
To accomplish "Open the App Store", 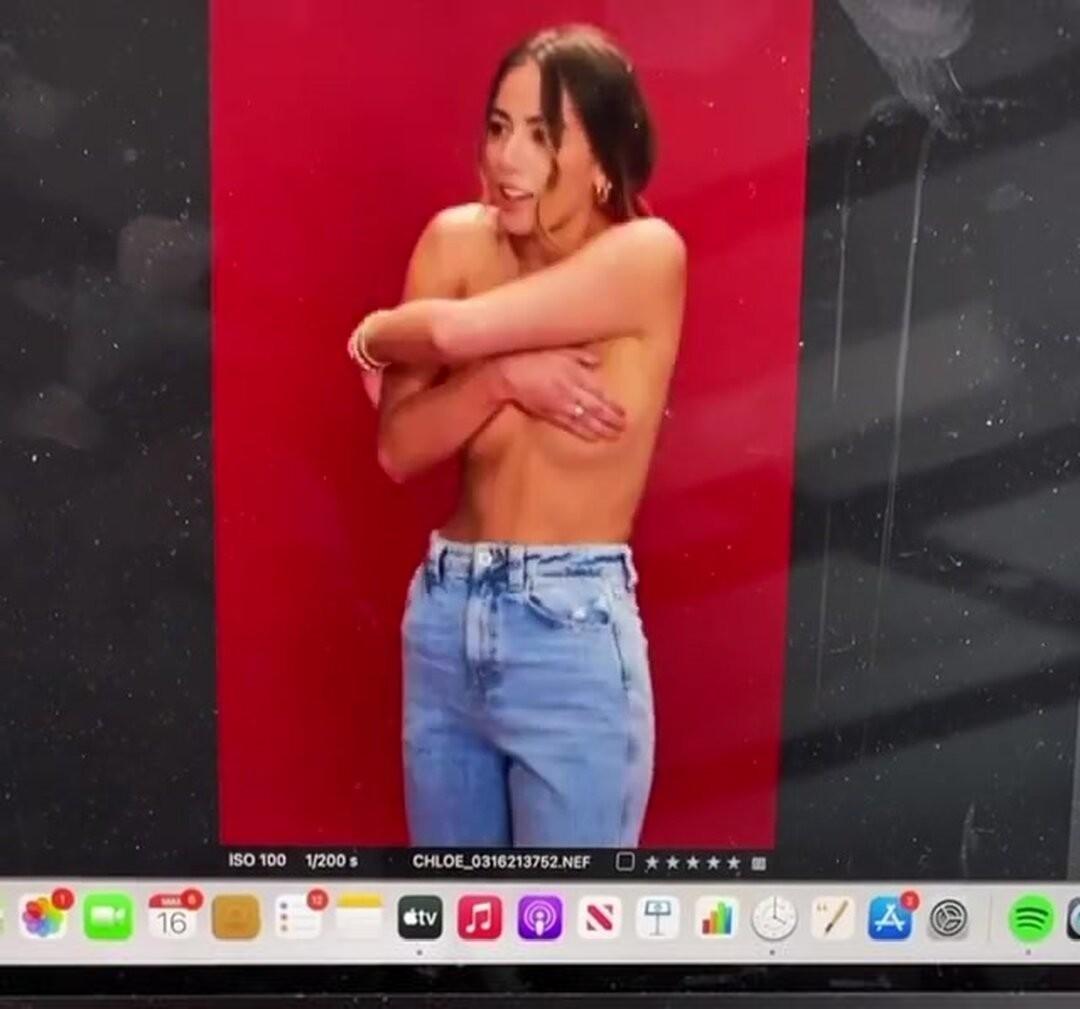I will pyautogui.click(x=889, y=917).
